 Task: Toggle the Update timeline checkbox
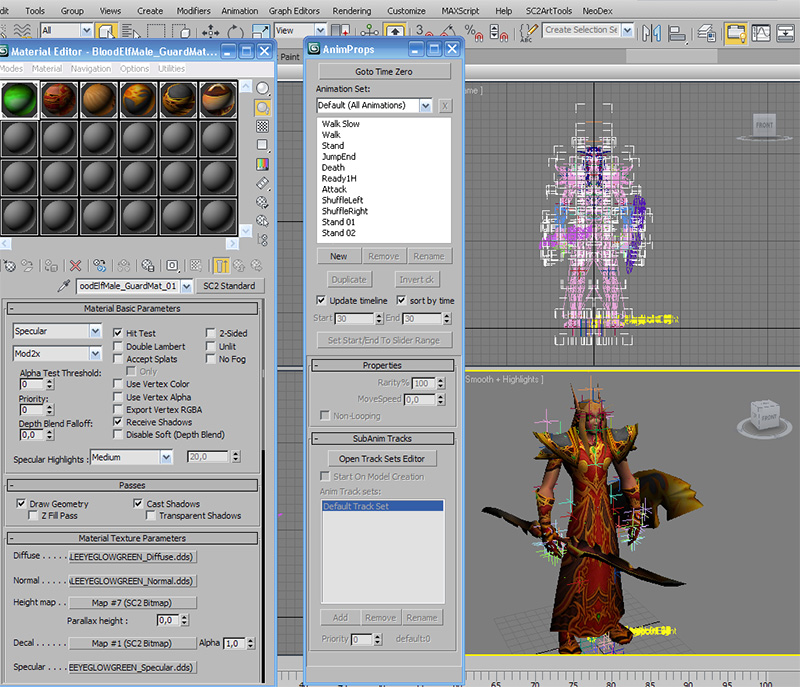(321, 300)
